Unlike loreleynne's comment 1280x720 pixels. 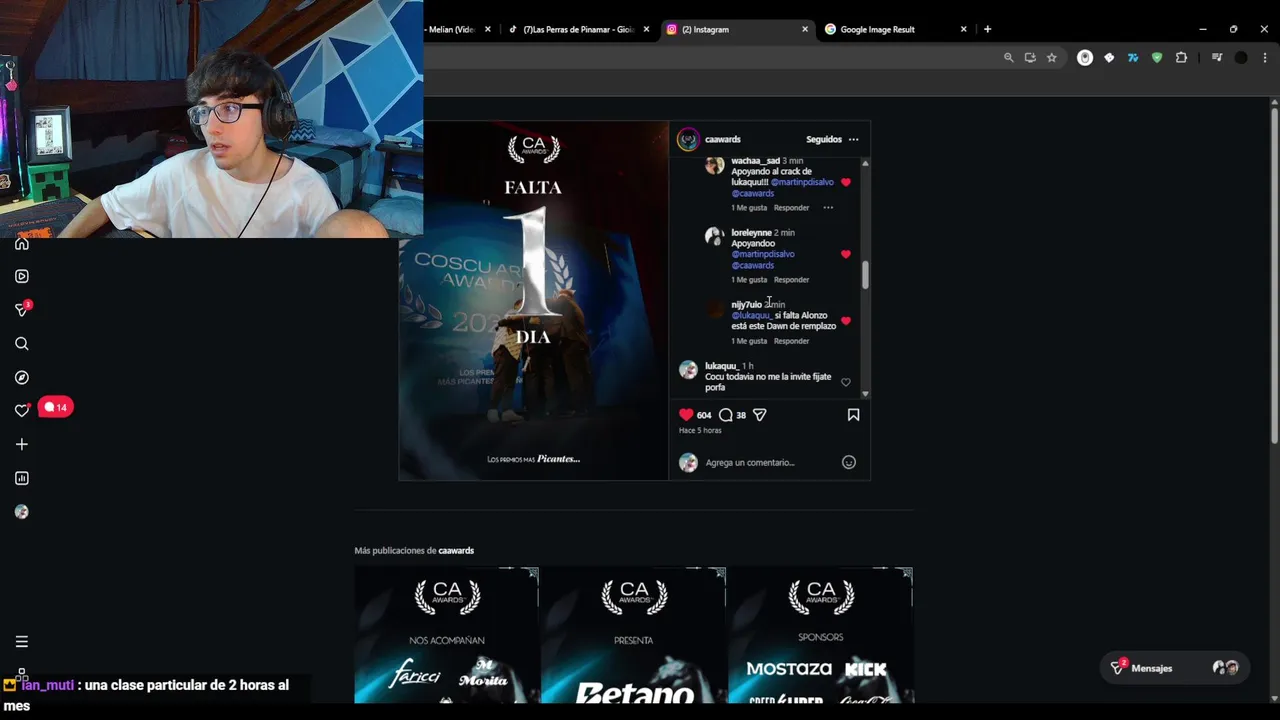click(845, 254)
